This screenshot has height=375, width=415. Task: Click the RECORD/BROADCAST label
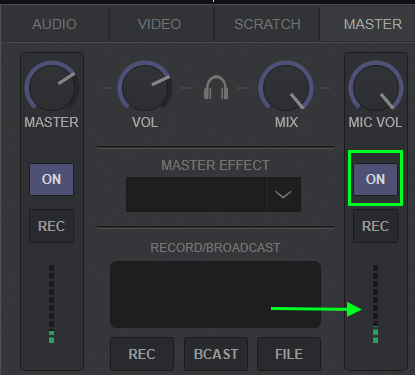[215, 248]
